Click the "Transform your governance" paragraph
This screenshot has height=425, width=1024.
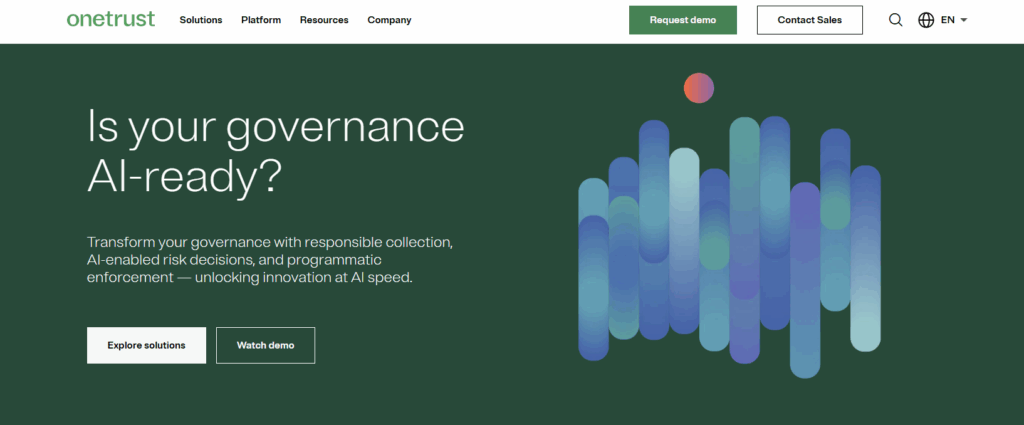click(271, 260)
